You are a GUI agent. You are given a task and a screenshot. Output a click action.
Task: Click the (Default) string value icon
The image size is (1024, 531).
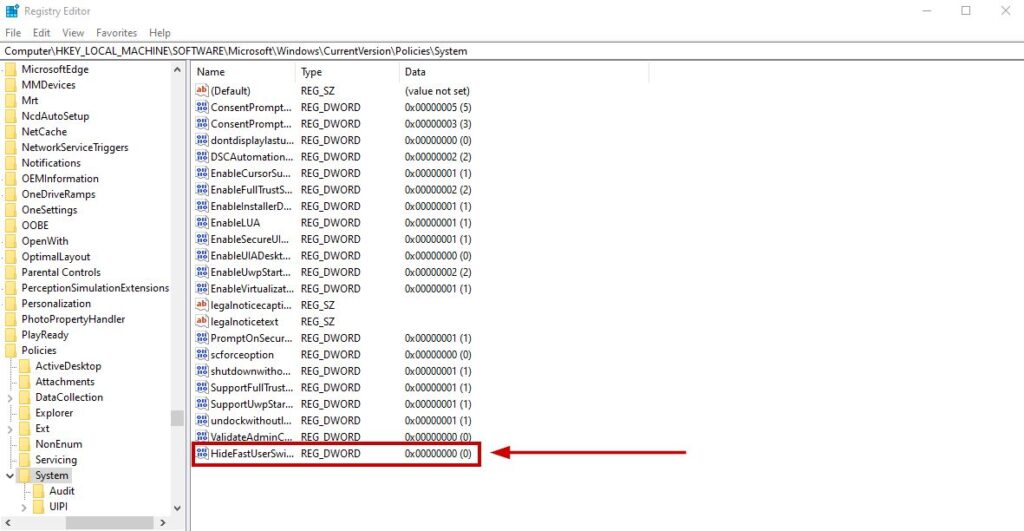[x=202, y=90]
